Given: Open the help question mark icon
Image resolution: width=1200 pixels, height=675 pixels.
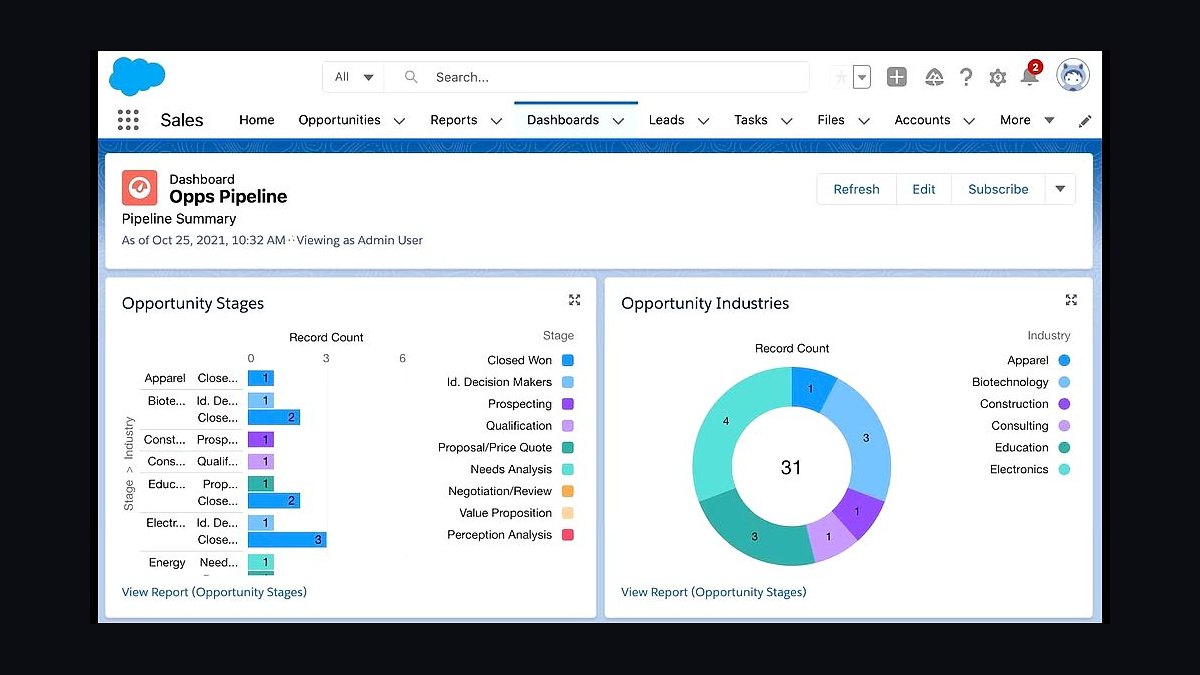Looking at the screenshot, I should pyautogui.click(x=966, y=77).
